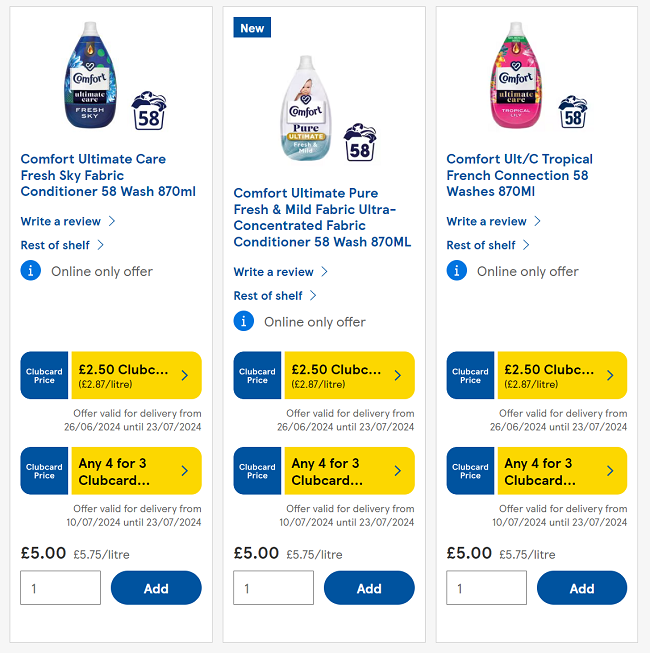
Task: Add Fresh Sky Fabric Conditioner to basket
Action: [x=156, y=588]
